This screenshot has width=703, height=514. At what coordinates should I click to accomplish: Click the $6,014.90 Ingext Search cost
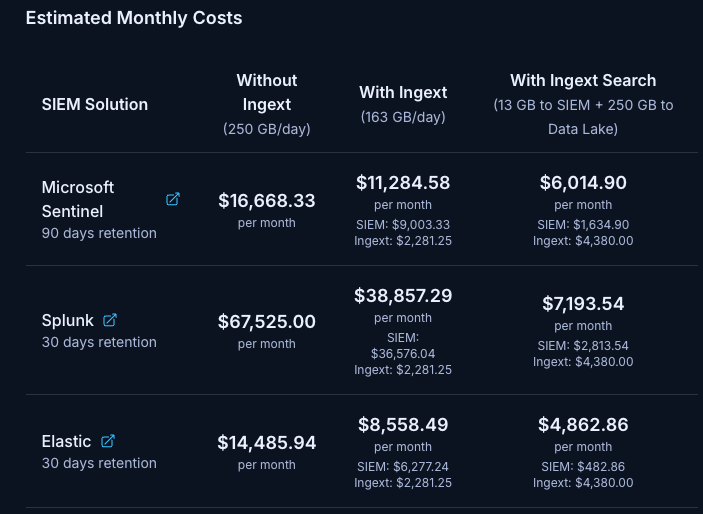click(x=583, y=182)
